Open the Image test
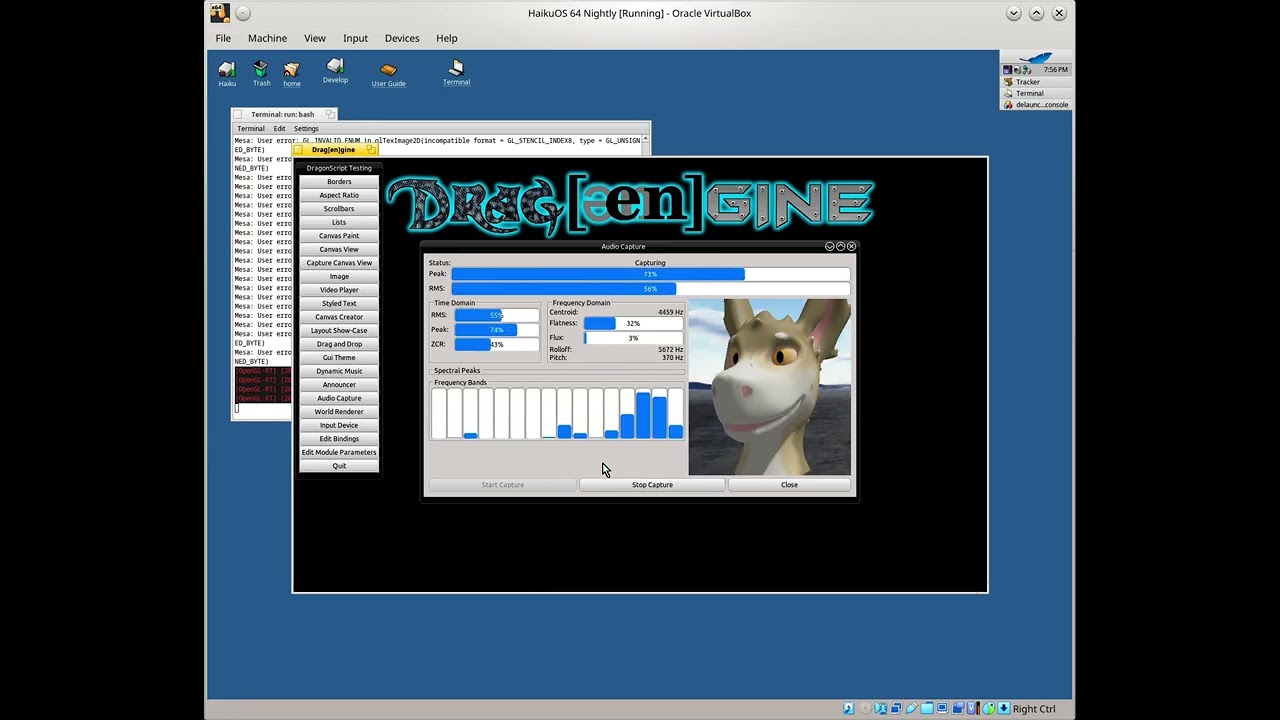 (x=339, y=276)
